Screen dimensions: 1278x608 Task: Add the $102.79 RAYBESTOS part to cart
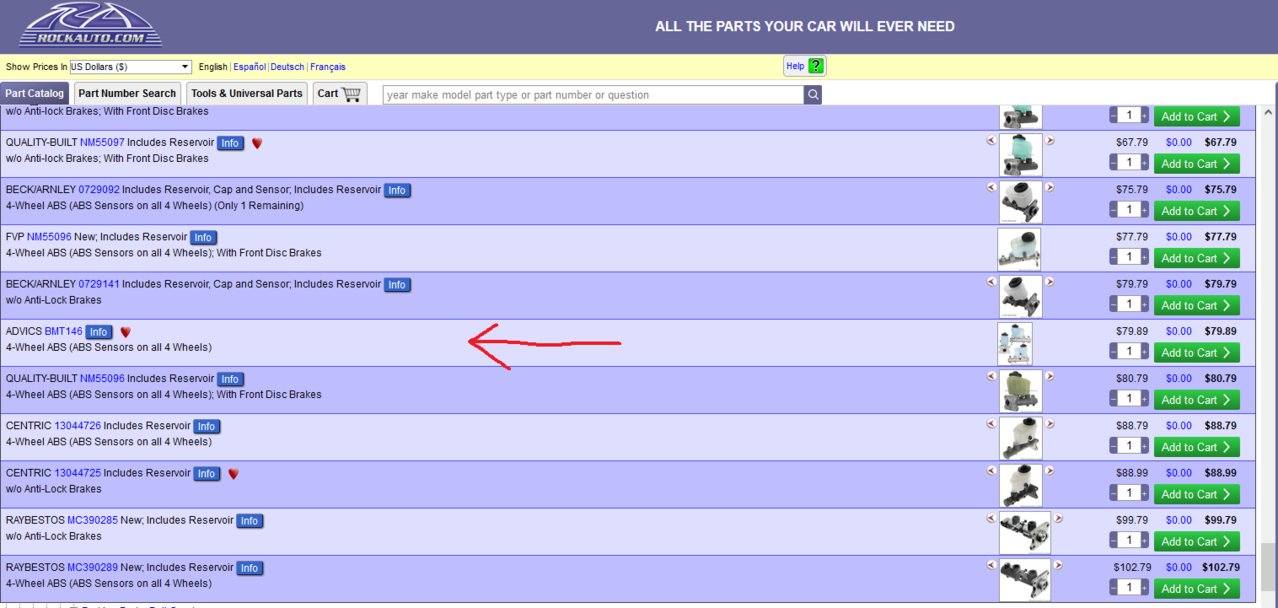tap(1196, 588)
